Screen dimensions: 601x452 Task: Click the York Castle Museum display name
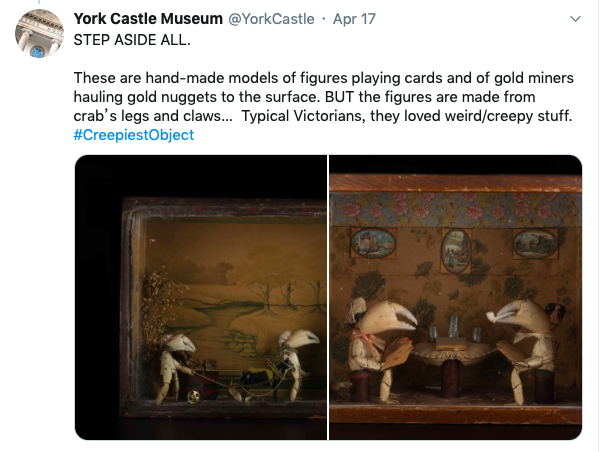pos(148,19)
